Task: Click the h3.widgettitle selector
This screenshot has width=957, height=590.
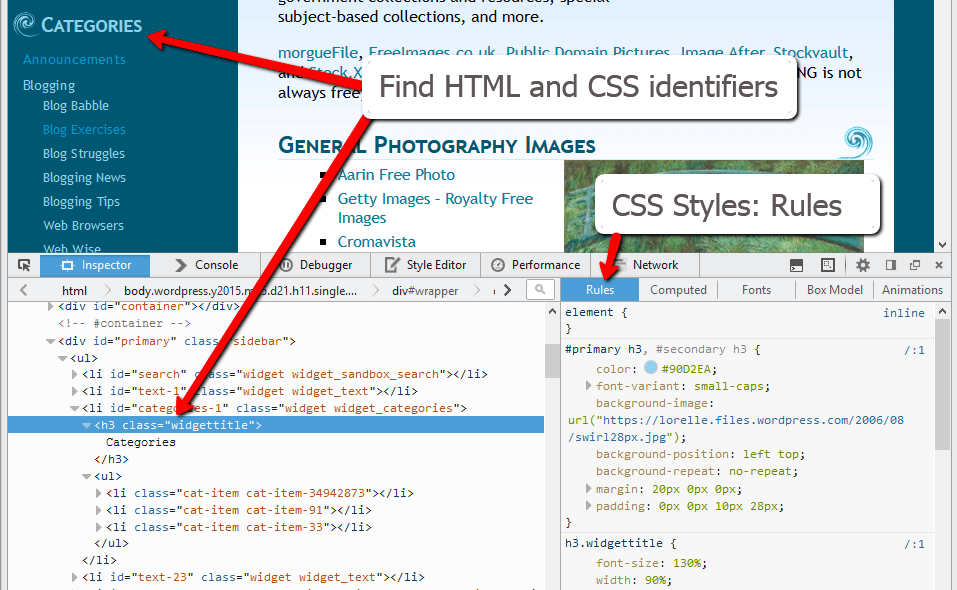Action: 613,543
